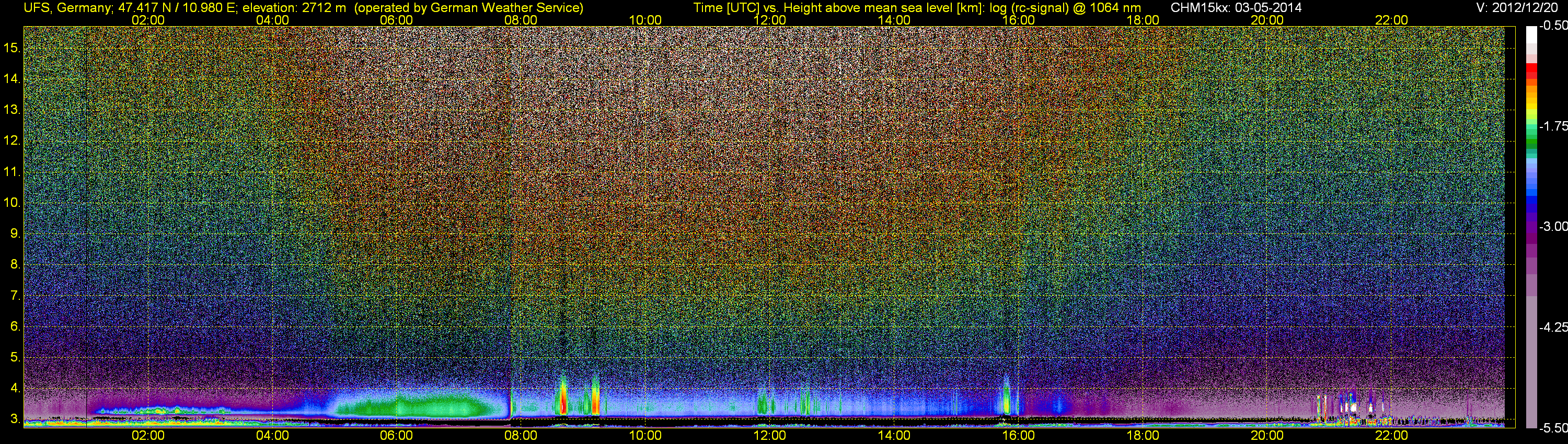Click the -3.00 color scale label
This screenshot has height=444, width=1568.
point(1553,226)
